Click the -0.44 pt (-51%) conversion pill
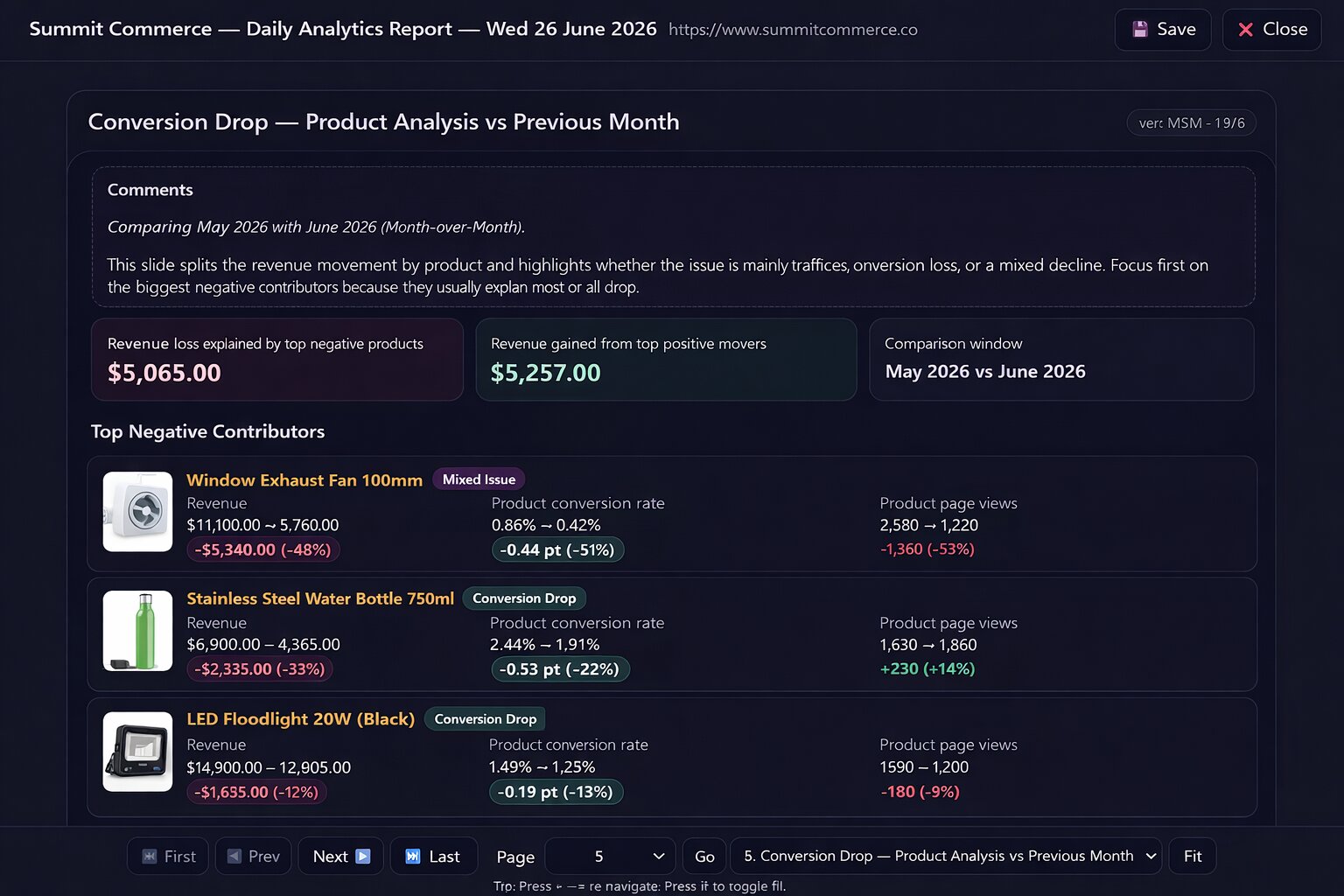The image size is (1344, 896). point(557,550)
